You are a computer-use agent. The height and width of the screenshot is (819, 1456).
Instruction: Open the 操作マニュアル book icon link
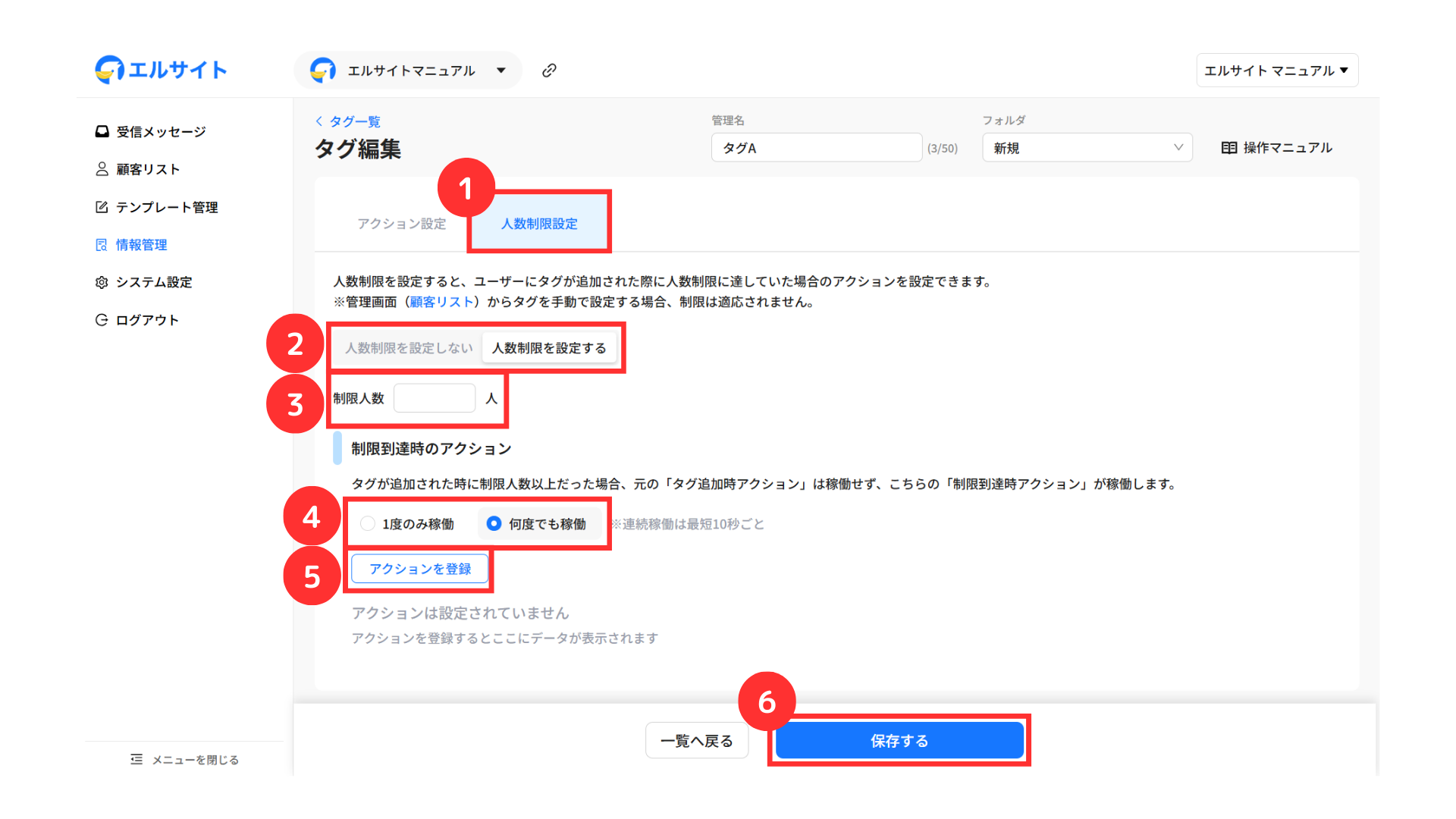(1276, 148)
